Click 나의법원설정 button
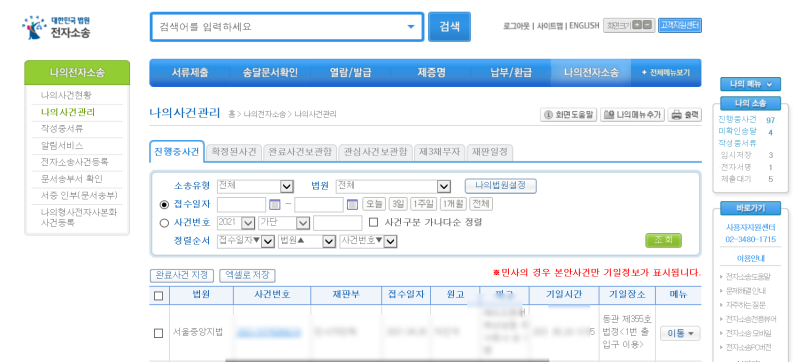 pos(501,186)
